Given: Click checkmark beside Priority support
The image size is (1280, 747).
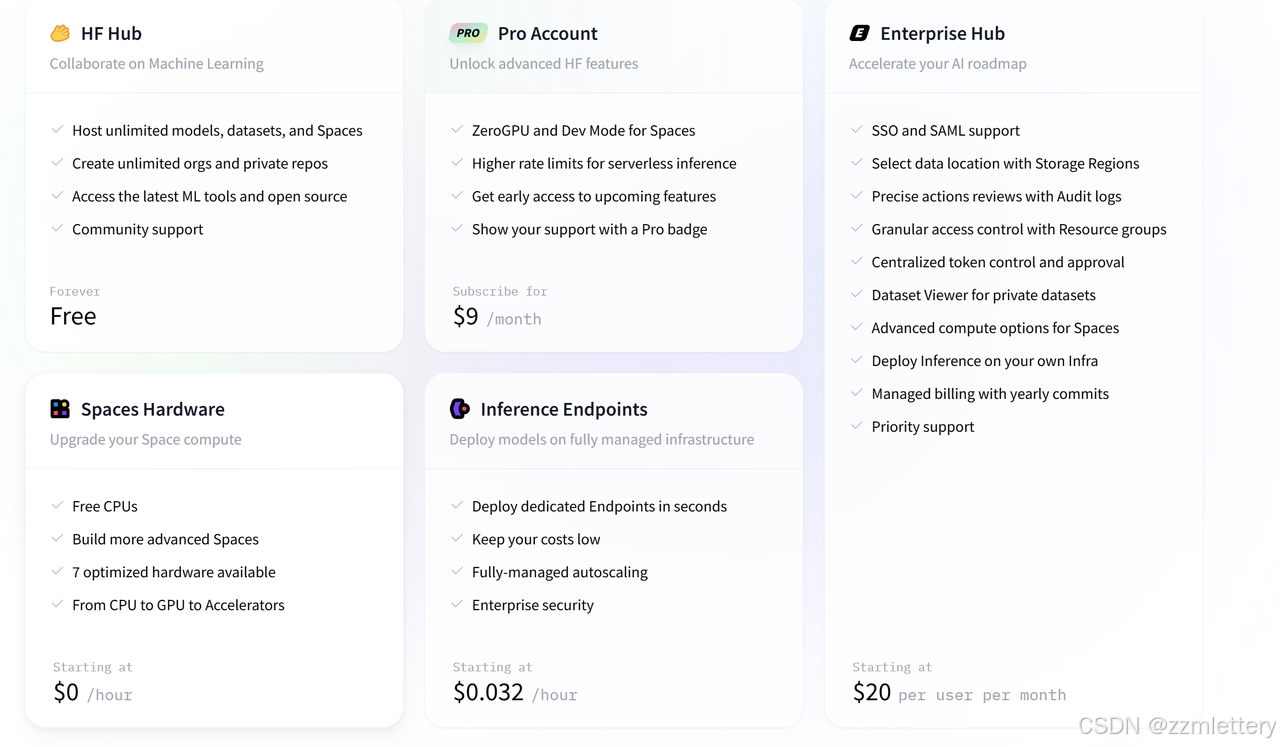Looking at the screenshot, I should [x=857, y=426].
